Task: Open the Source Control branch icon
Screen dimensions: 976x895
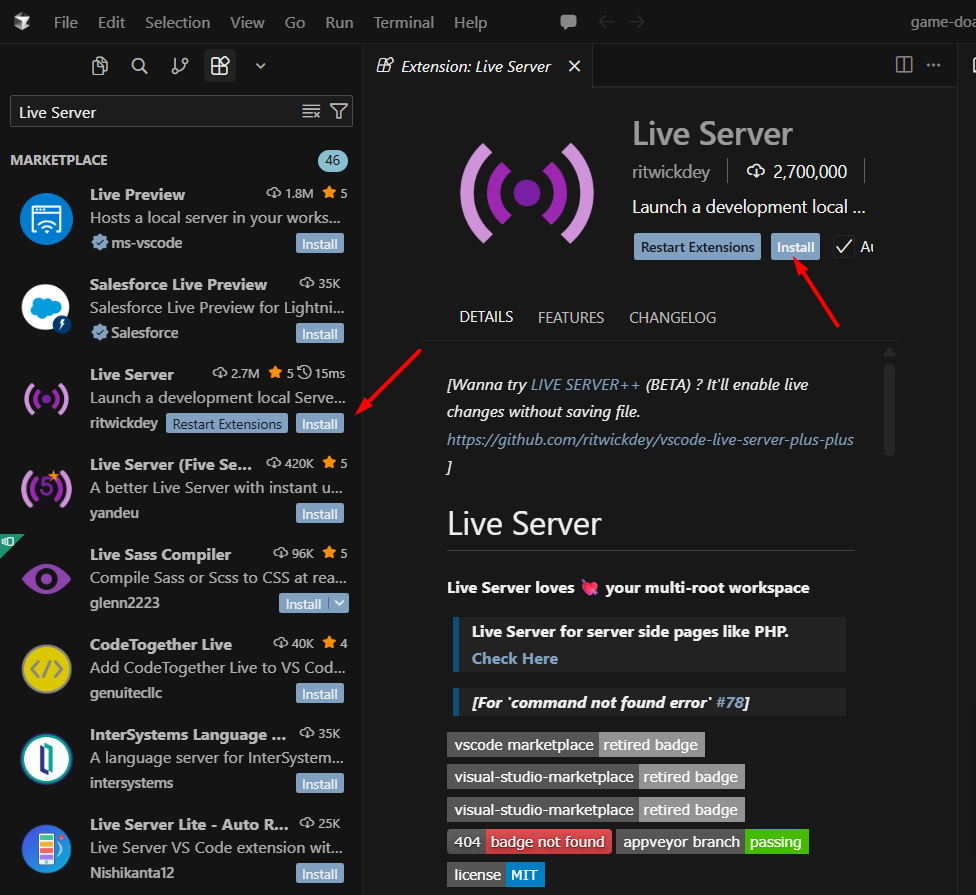Action: click(x=180, y=65)
